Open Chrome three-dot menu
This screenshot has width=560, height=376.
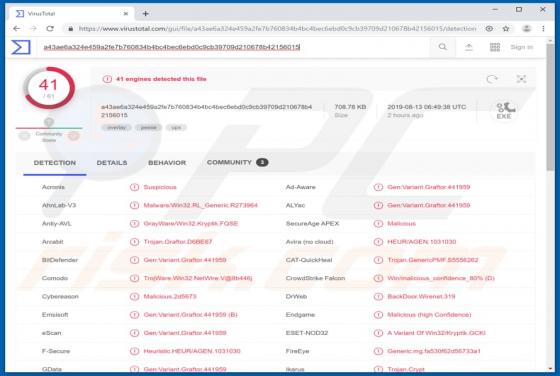point(543,29)
